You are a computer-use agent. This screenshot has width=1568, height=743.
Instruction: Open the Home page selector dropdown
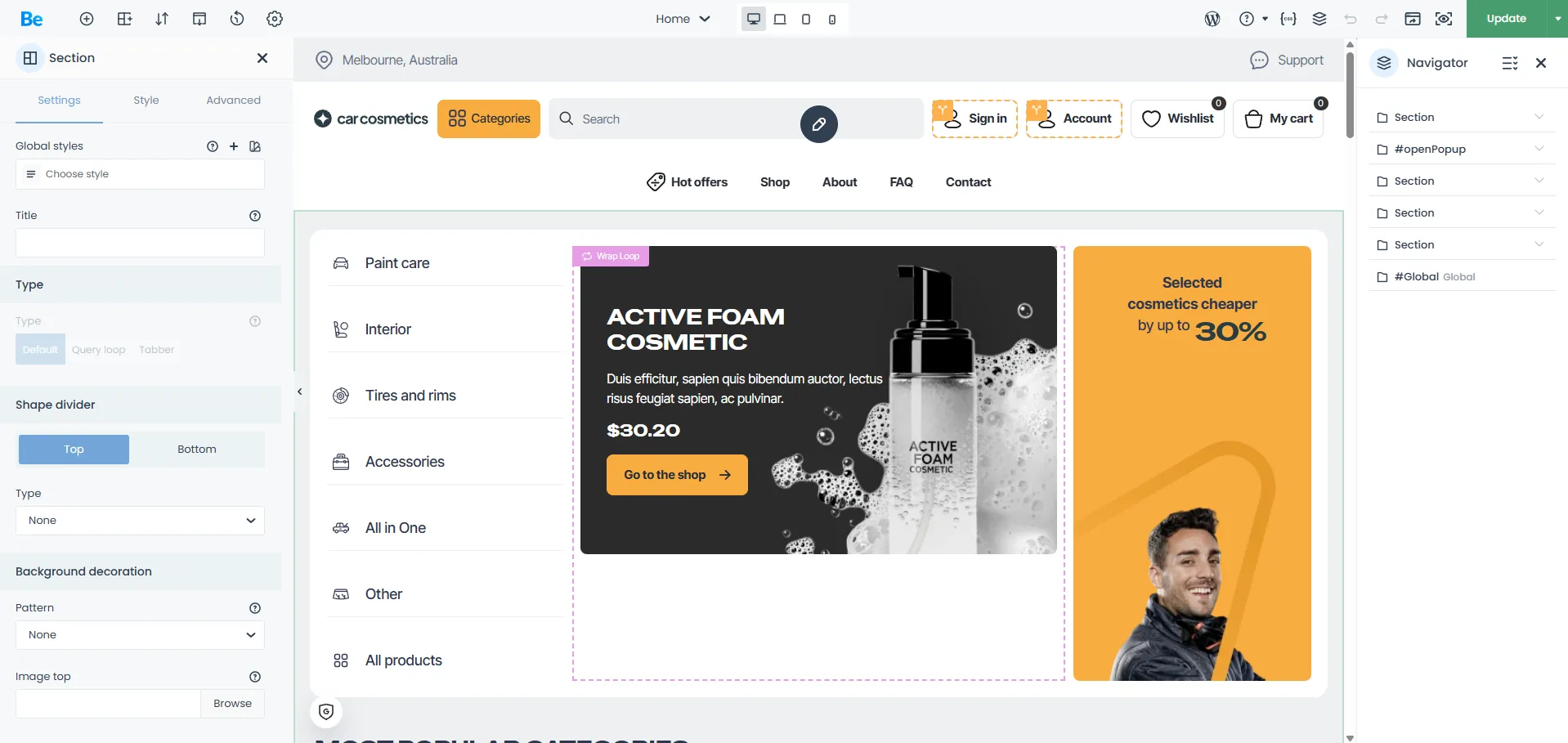[x=683, y=19]
